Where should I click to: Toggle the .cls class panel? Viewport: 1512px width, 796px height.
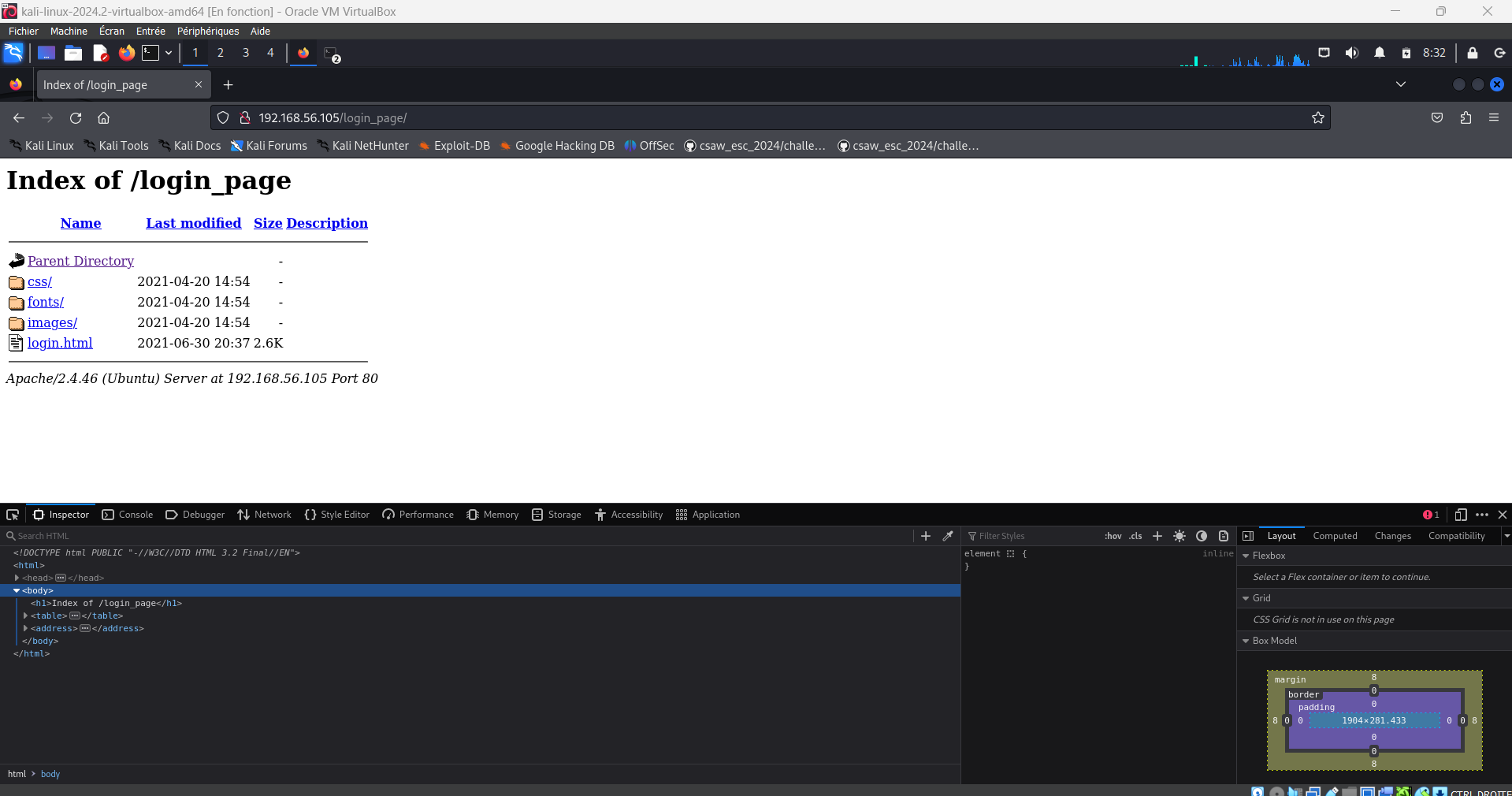[x=1135, y=536]
